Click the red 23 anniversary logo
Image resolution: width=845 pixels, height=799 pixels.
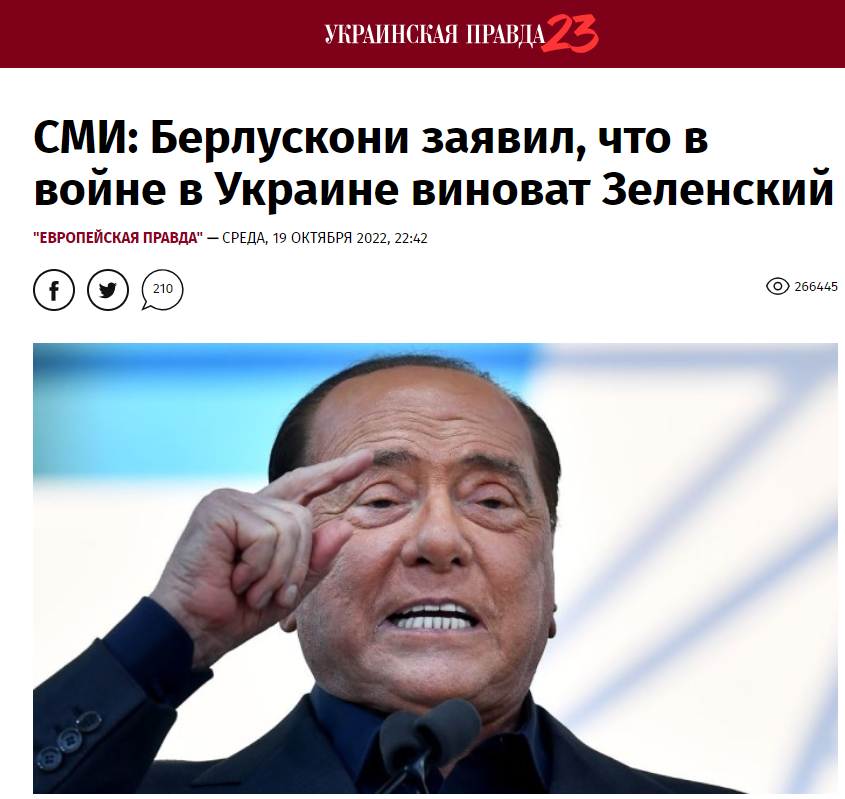[x=570, y=33]
